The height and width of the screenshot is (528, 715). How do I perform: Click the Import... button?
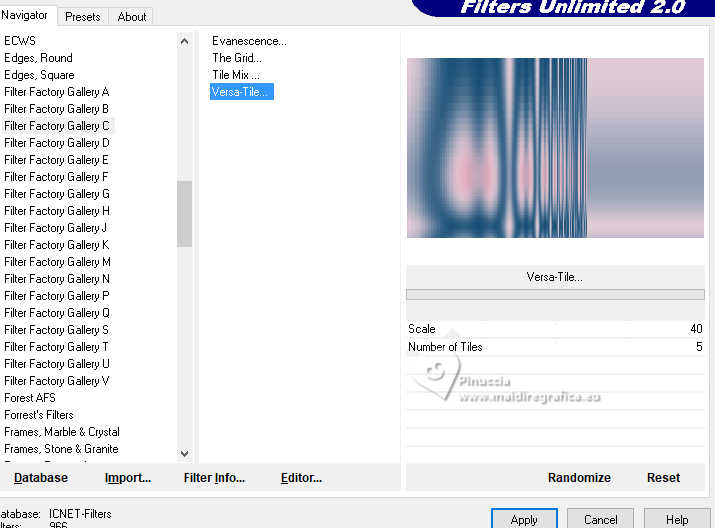128,478
